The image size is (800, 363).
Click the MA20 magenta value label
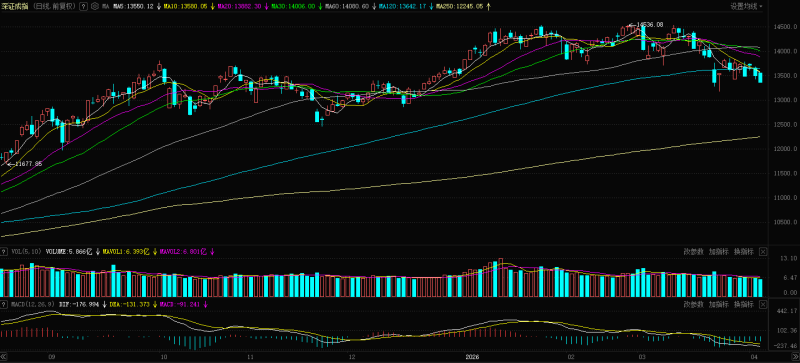point(240,7)
